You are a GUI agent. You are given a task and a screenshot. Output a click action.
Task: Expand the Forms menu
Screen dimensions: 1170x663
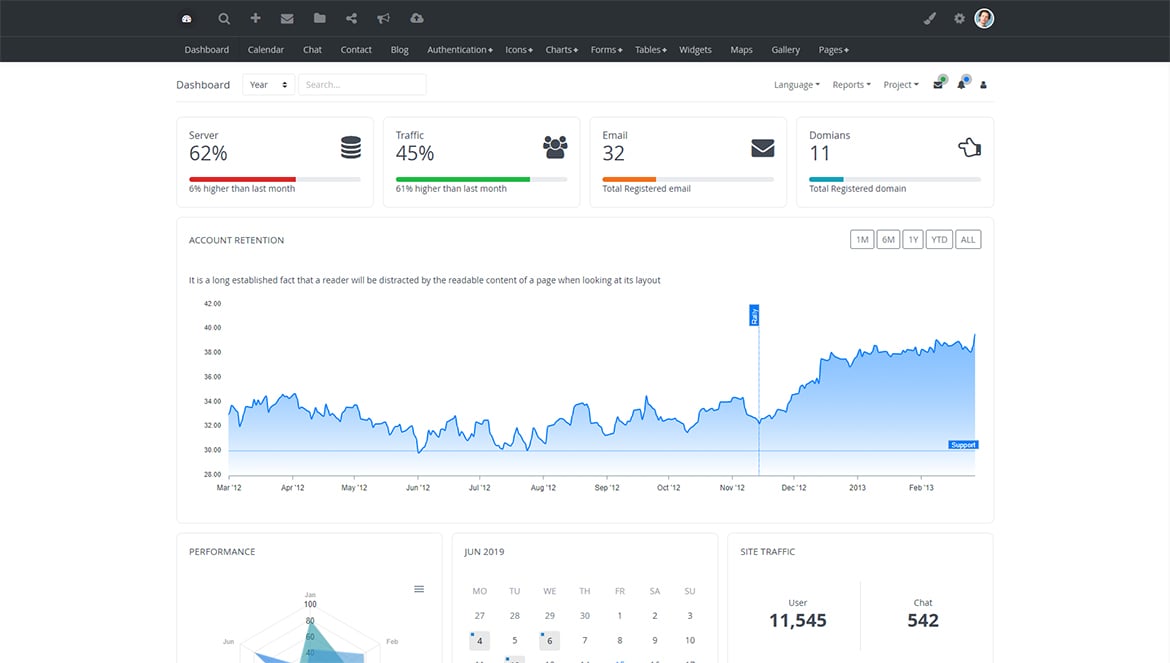pyautogui.click(x=606, y=50)
